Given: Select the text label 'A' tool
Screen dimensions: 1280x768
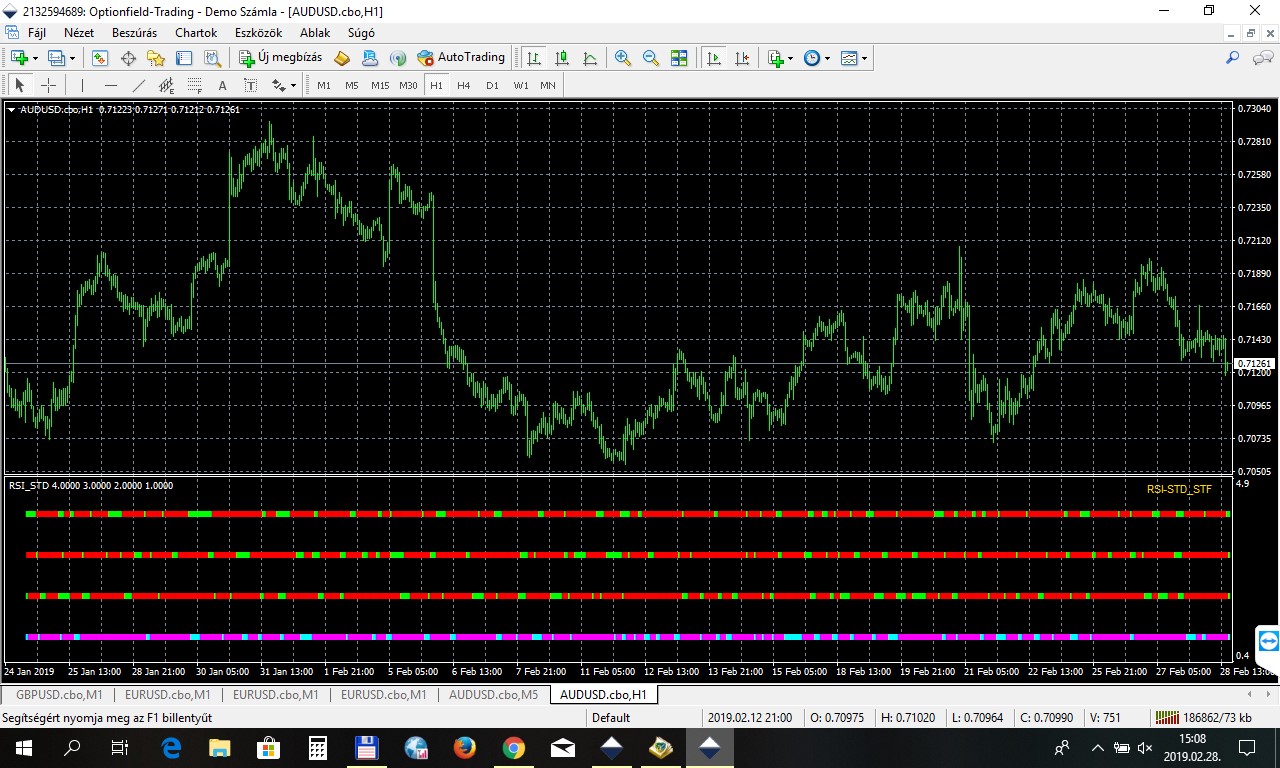Looking at the screenshot, I should point(222,85).
